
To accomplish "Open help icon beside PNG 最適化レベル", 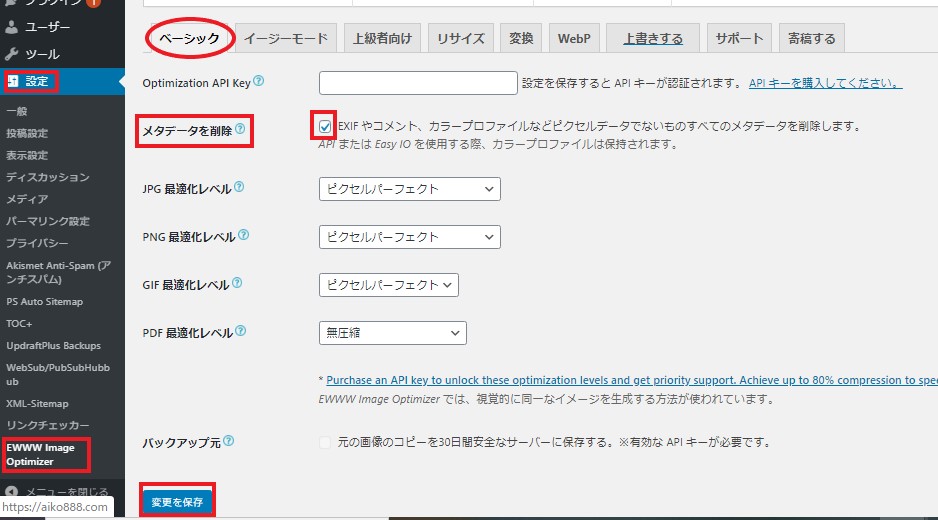I will point(243,235).
